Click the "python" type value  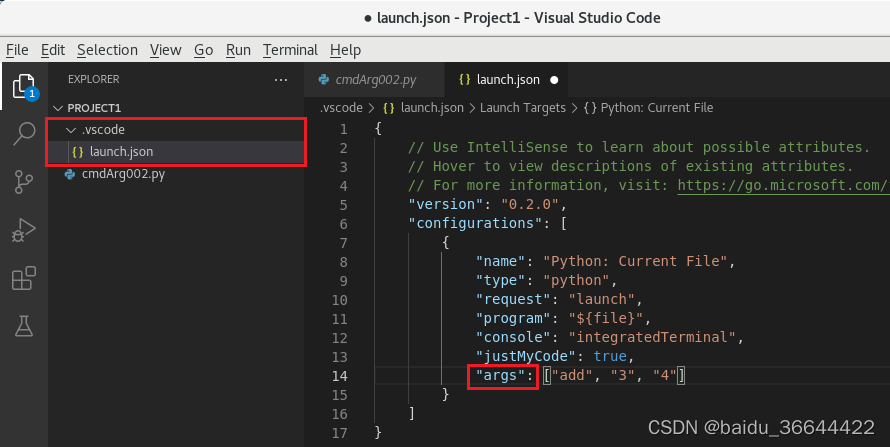[576, 280]
